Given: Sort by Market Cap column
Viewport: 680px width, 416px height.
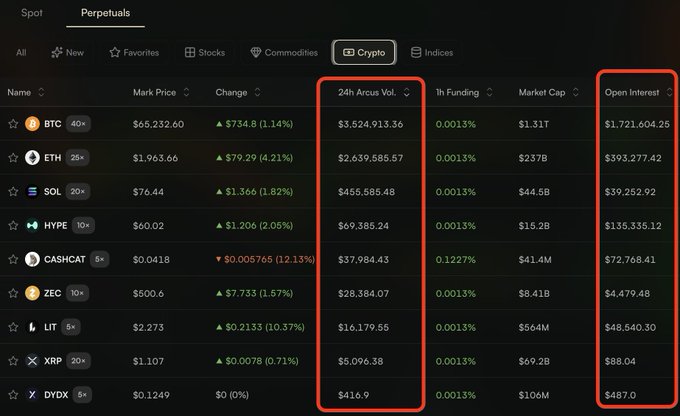Looking at the screenshot, I should tap(549, 92).
